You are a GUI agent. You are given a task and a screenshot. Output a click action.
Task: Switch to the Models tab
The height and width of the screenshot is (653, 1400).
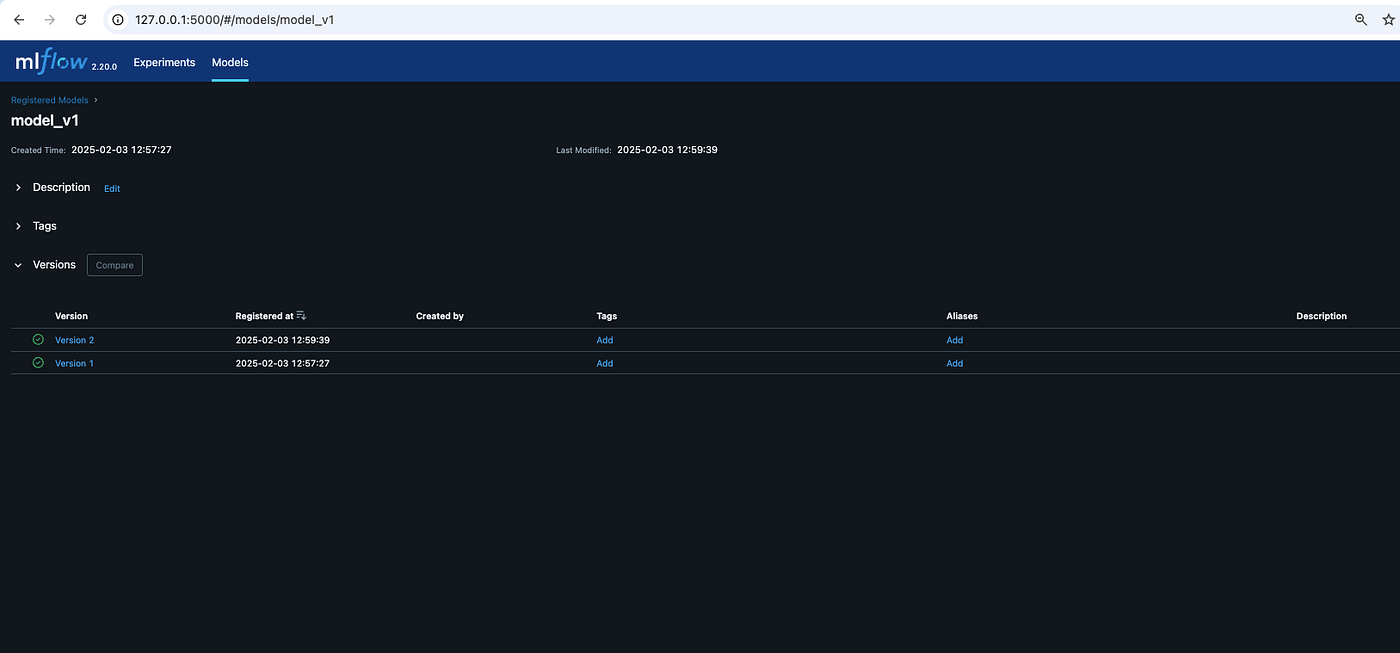(x=230, y=62)
